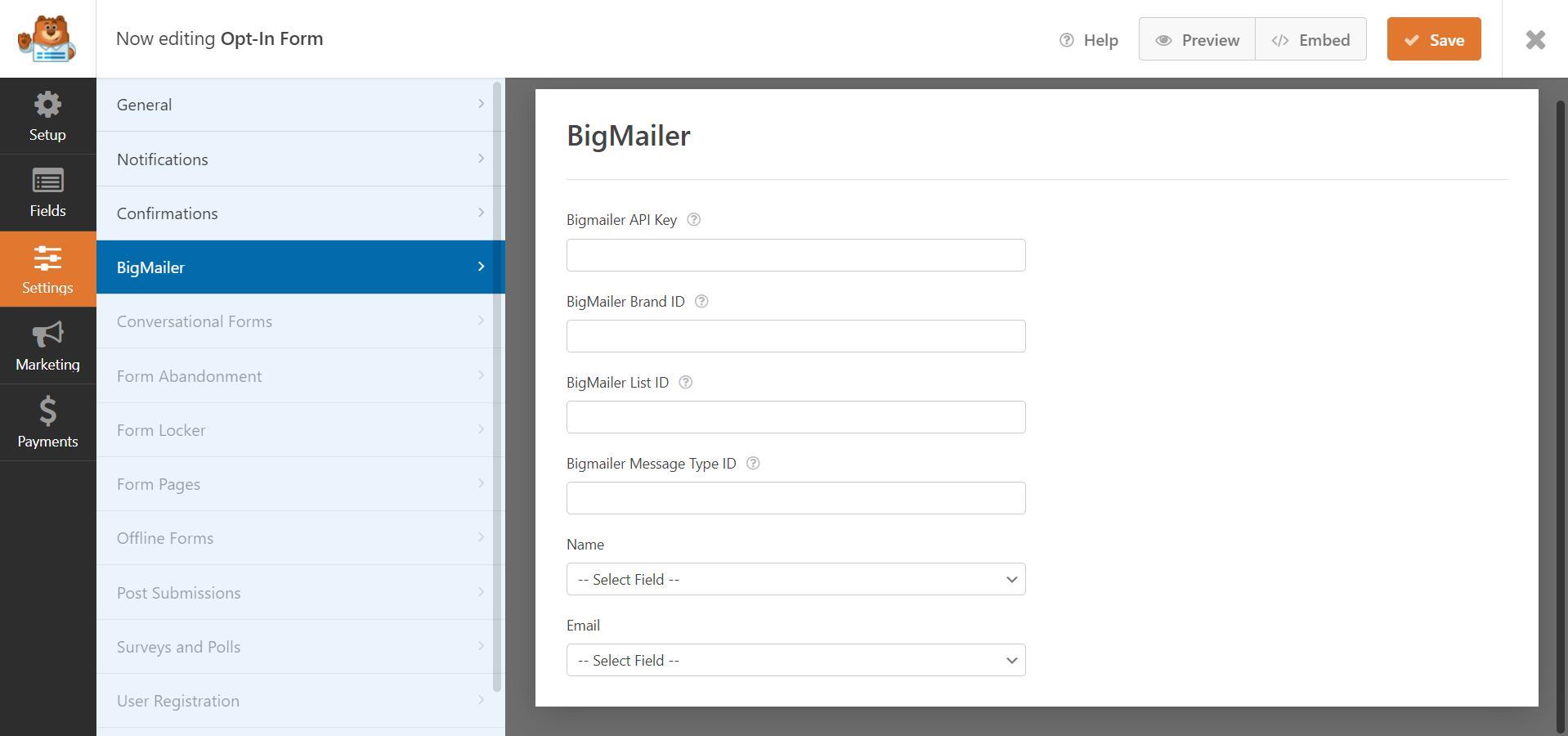Open the Payments dollar icon
The width and height of the screenshot is (1568, 736).
[x=47, y=411]
